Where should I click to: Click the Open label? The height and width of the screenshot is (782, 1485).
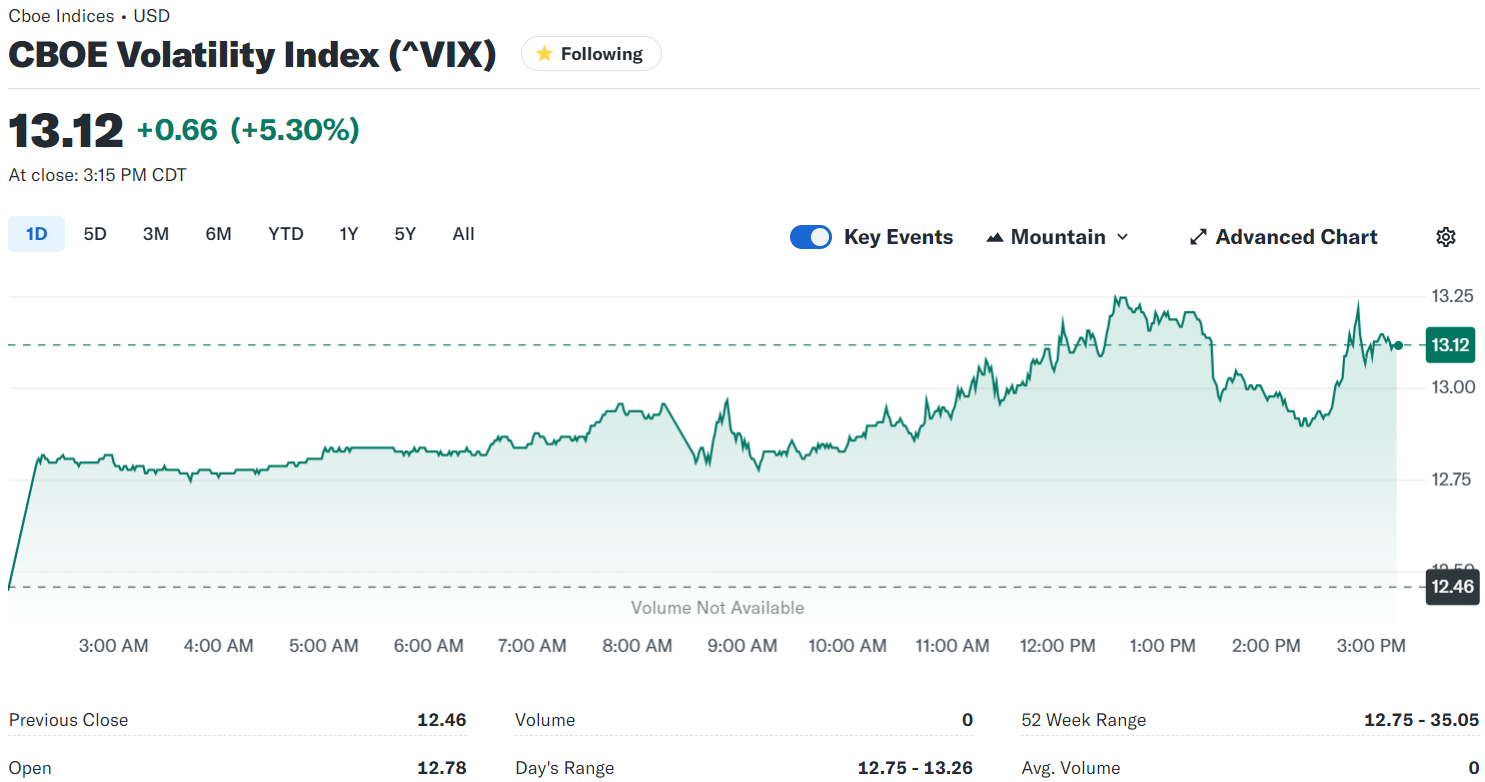30,768
